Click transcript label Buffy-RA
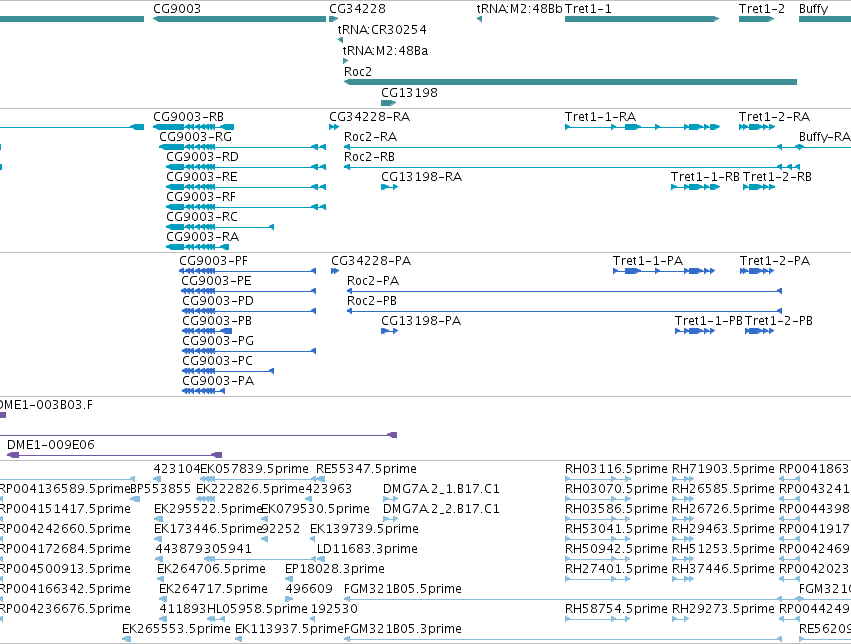Viewport: 851px width, 644px height. click(x=824, y=137)
